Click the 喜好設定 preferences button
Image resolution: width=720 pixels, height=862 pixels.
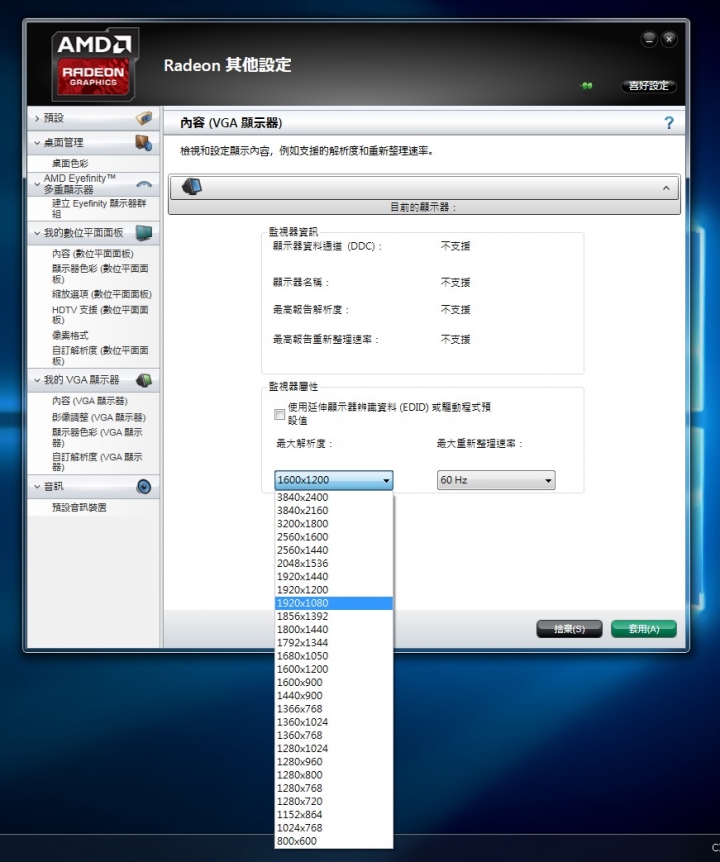click(x=649, y=86)
